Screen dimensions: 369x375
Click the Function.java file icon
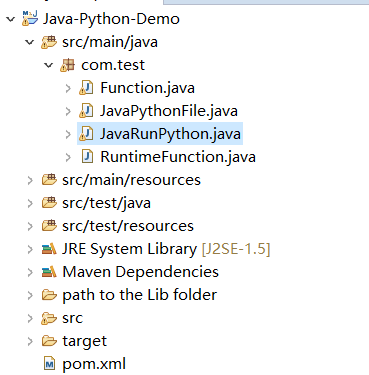coord(86,88)
